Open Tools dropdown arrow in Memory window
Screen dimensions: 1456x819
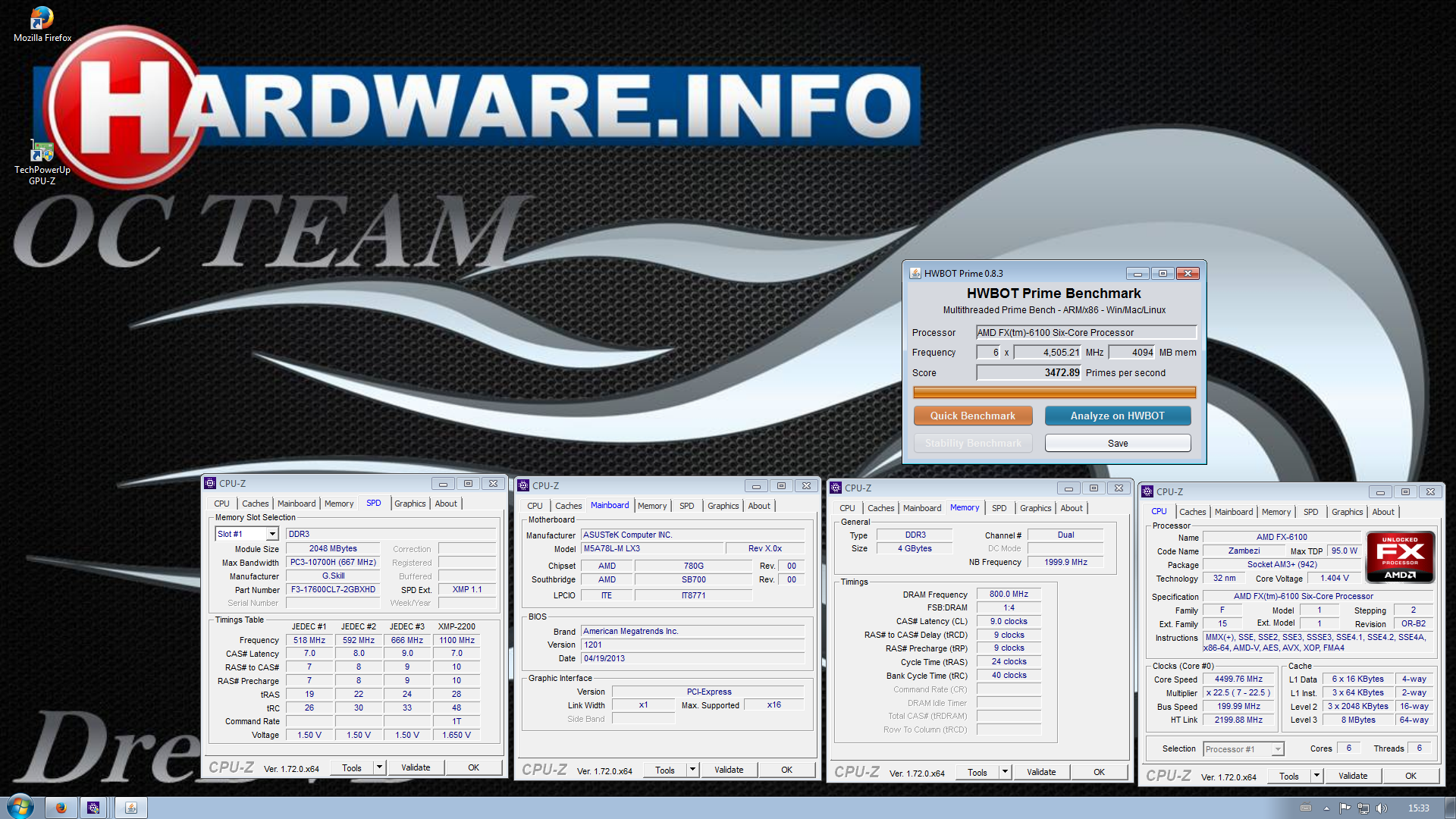point(1005,772)
